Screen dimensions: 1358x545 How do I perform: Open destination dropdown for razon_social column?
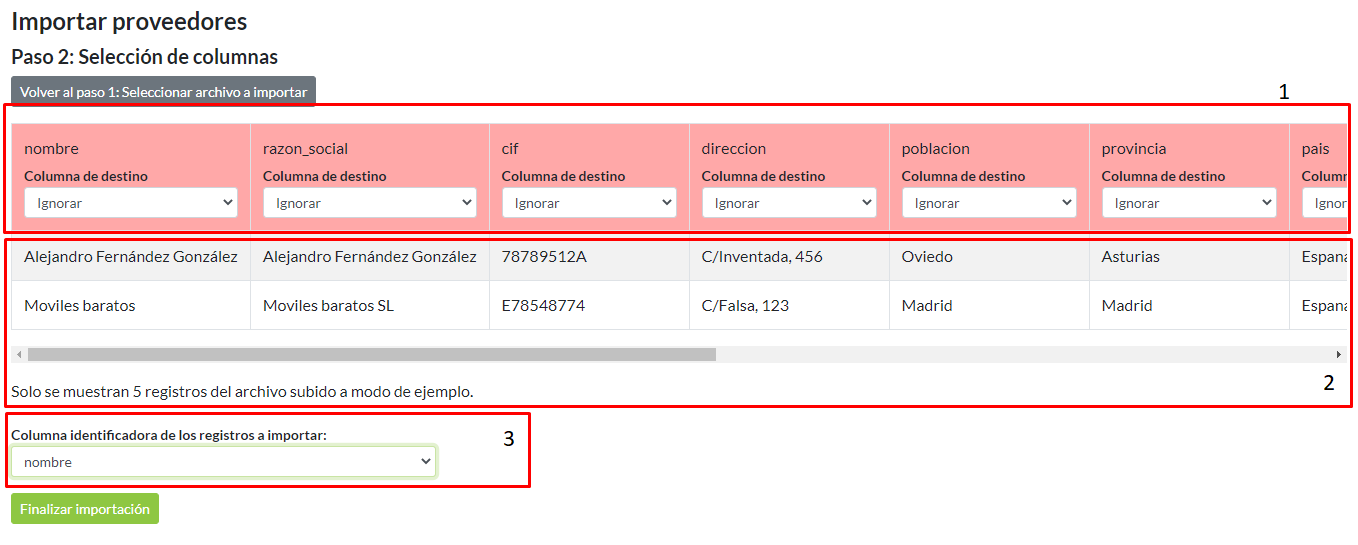point(369,203)
